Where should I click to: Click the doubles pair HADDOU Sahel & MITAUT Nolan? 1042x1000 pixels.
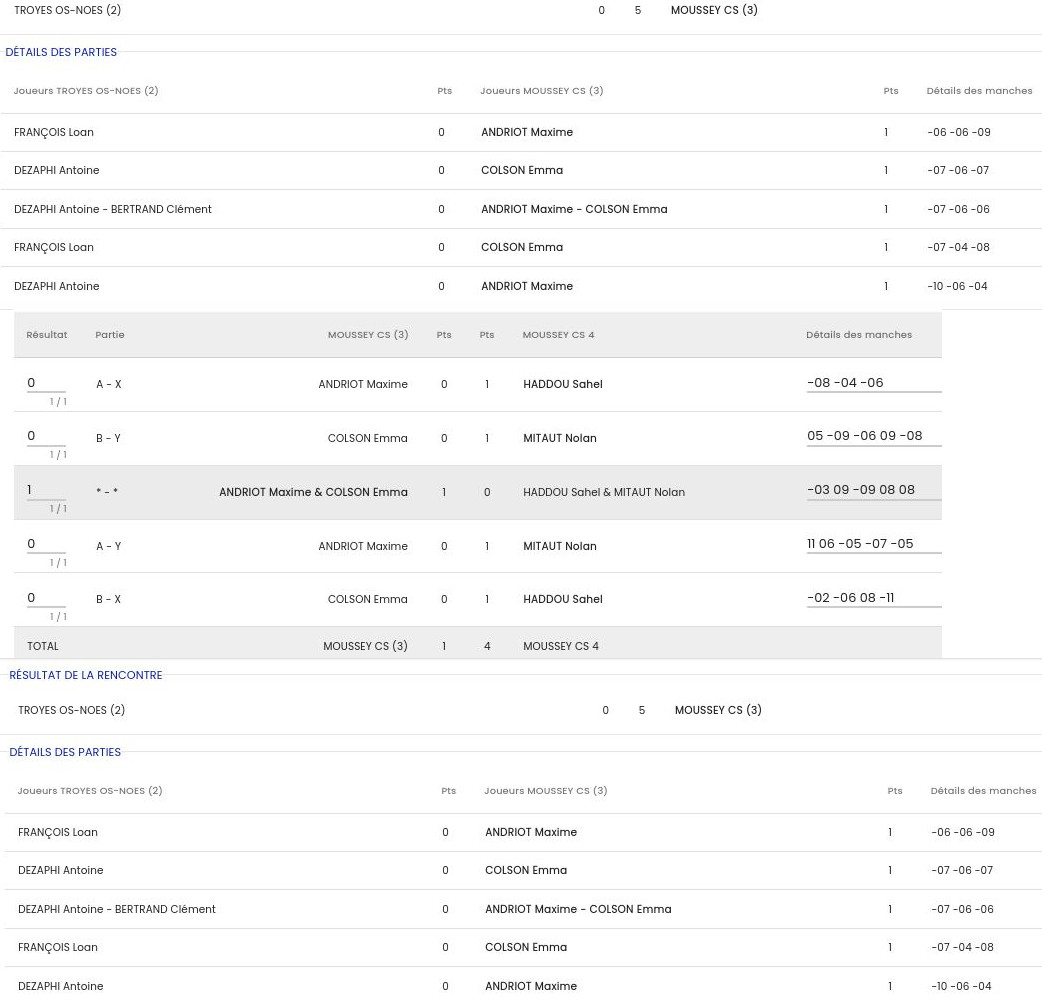[x=603, y=492]
